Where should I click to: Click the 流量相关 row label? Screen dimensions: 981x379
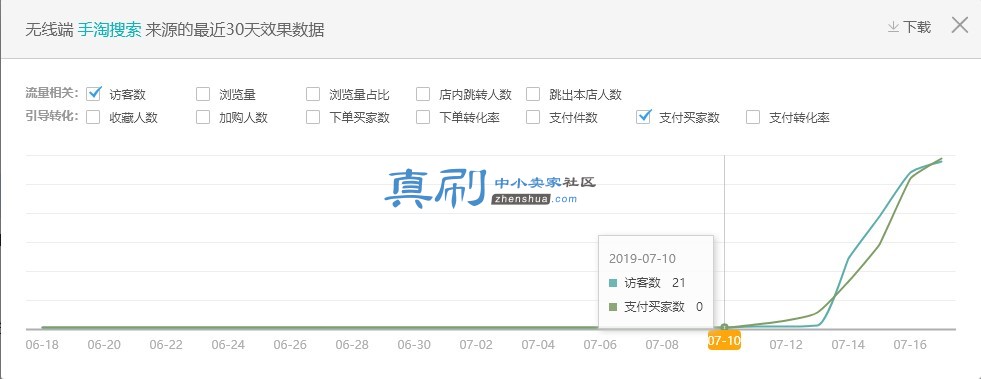click(51, 94)
